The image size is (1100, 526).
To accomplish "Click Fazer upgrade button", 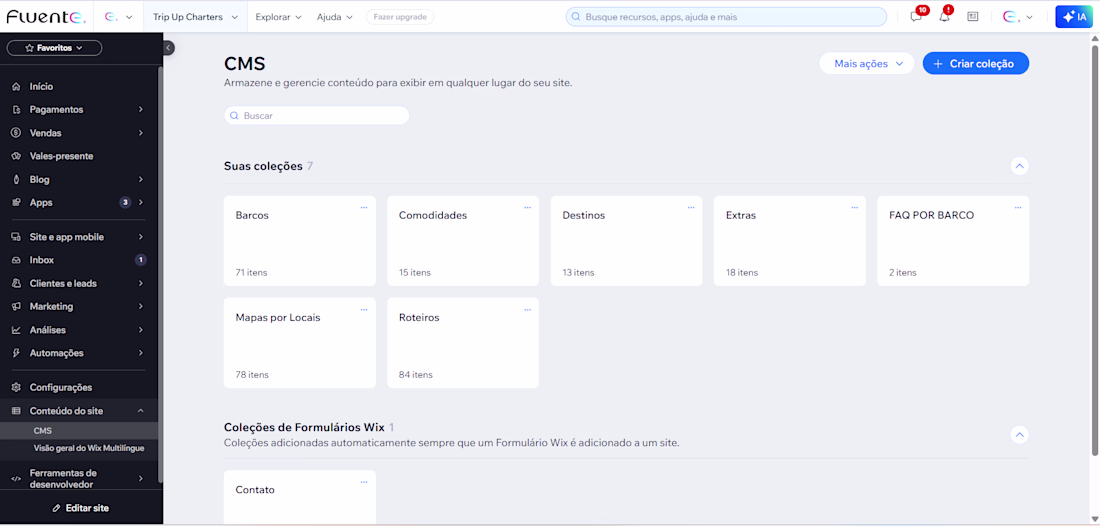I will (400, 16).
